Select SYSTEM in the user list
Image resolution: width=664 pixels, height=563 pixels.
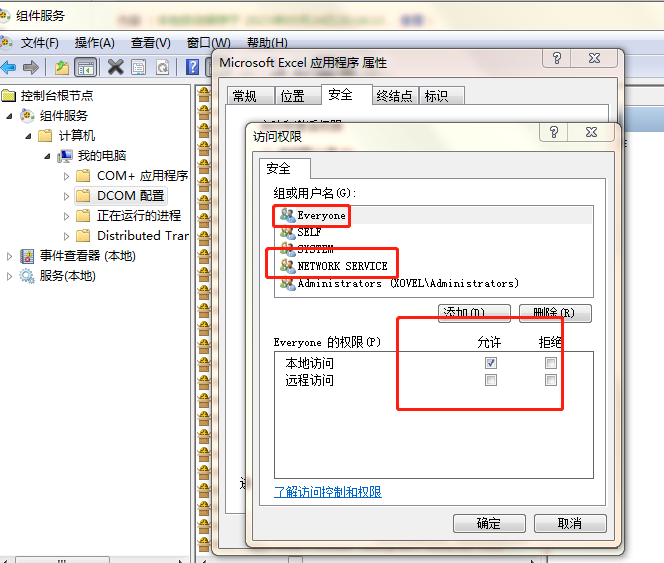tap(434, 249)
